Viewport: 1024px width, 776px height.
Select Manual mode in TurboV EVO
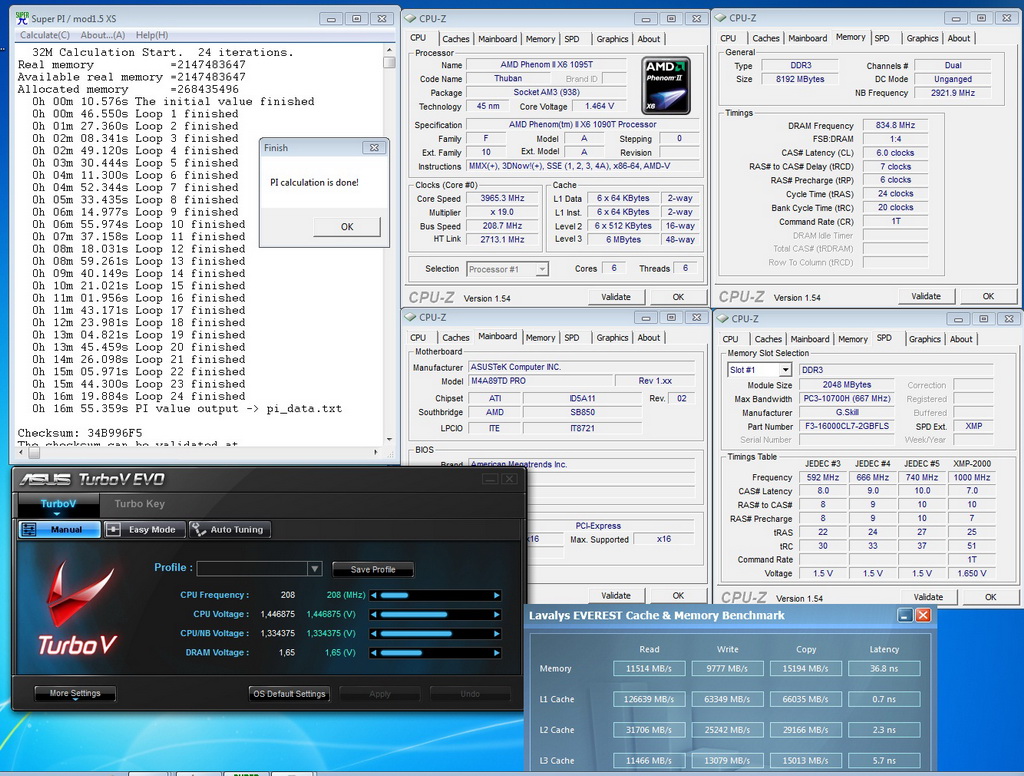[x=59, y=530]
